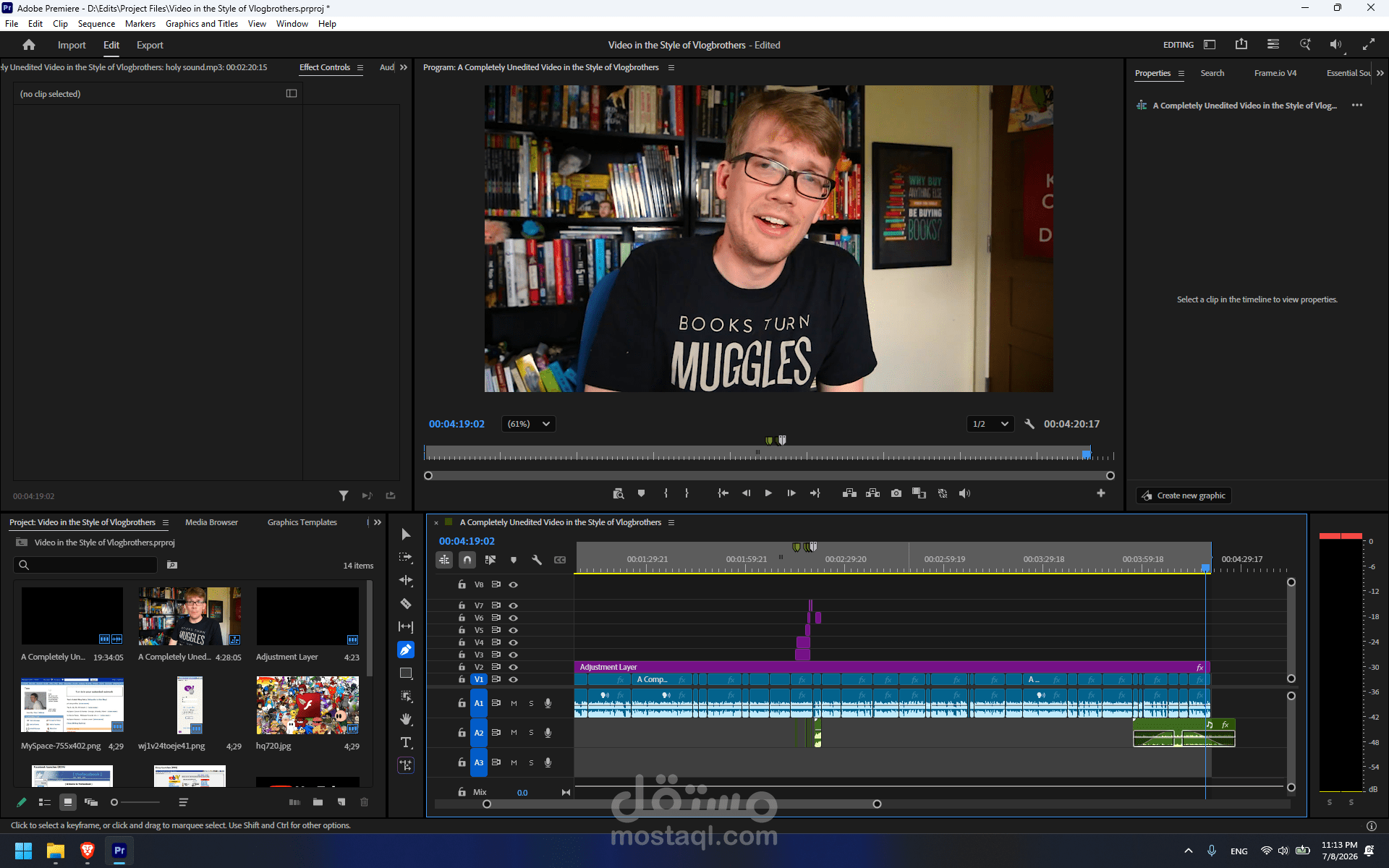Solo audio track A2
Screen dimensions: 1389x868
531,733
